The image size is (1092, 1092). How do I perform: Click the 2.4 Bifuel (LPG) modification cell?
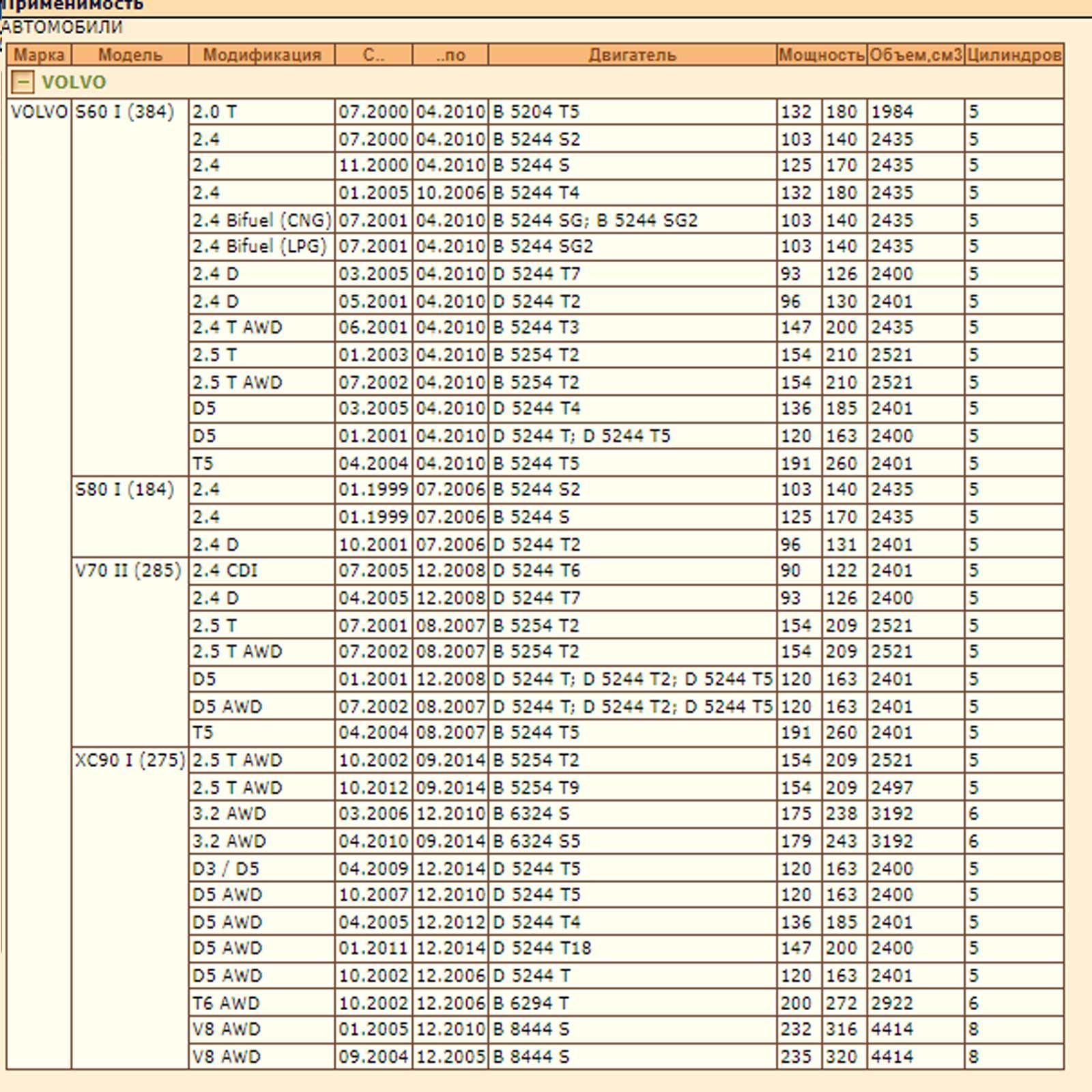[x=262, y=246]
